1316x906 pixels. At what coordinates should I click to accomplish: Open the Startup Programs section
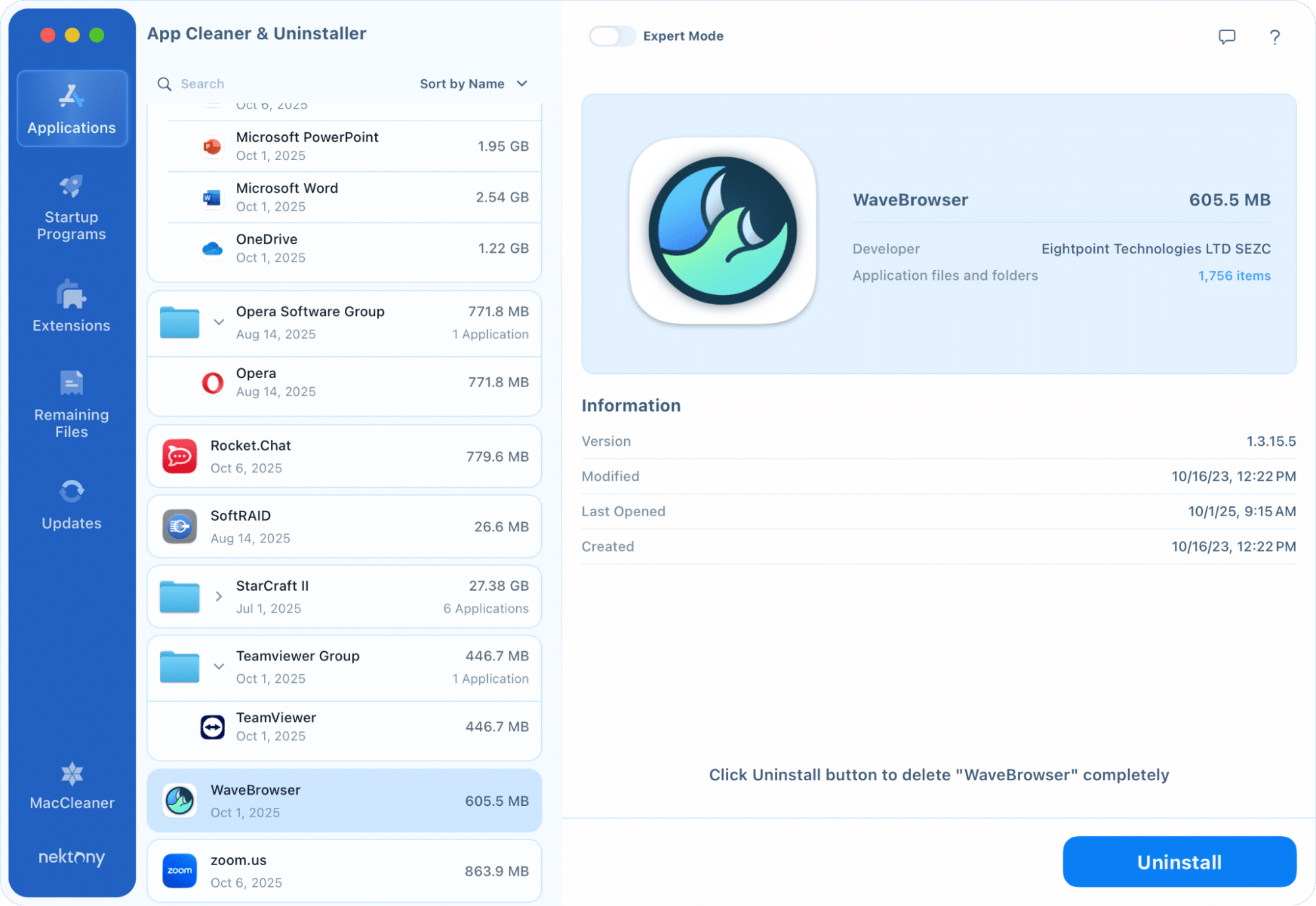(x=71, y=207)
